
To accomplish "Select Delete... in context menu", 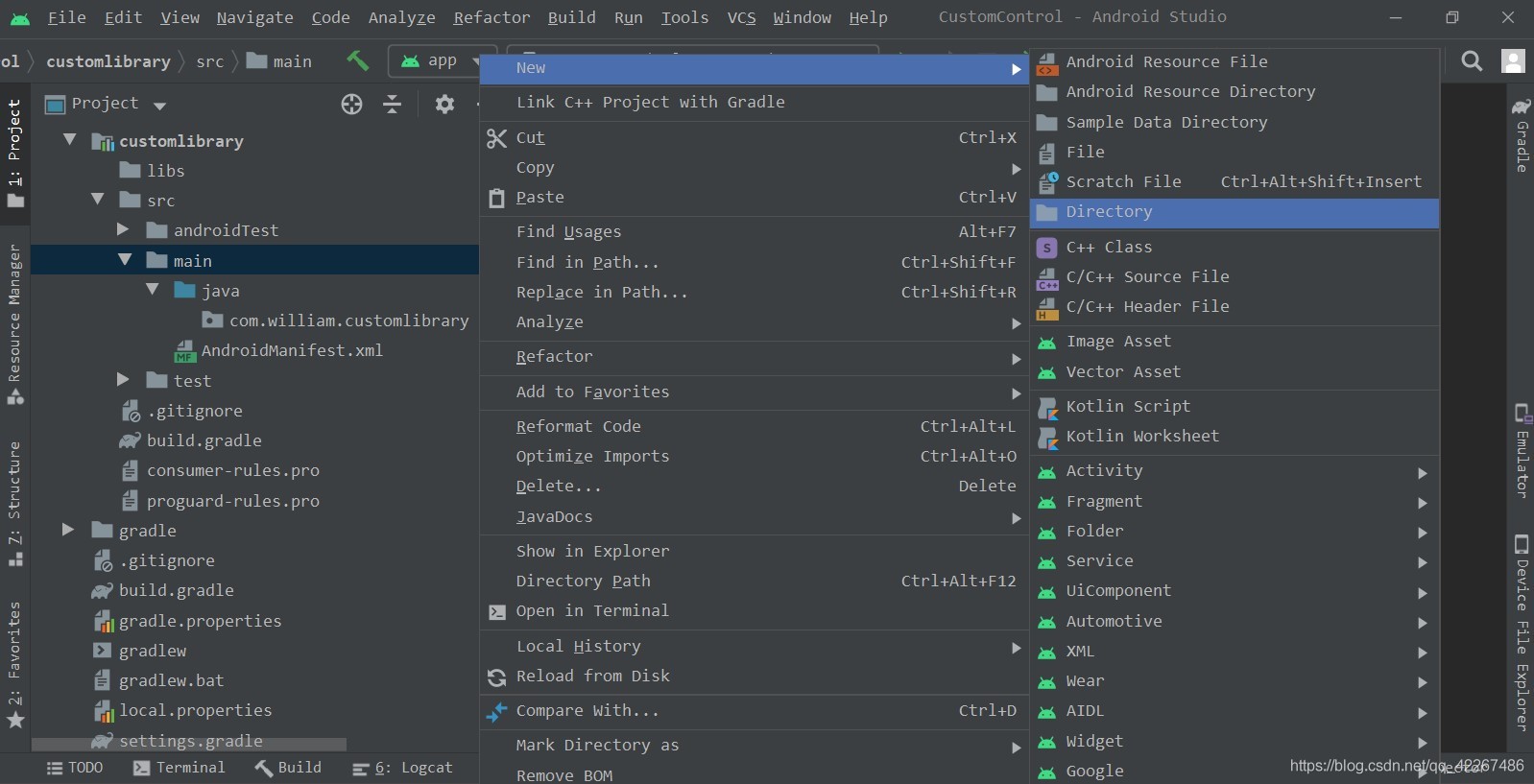I will (755, 487).
